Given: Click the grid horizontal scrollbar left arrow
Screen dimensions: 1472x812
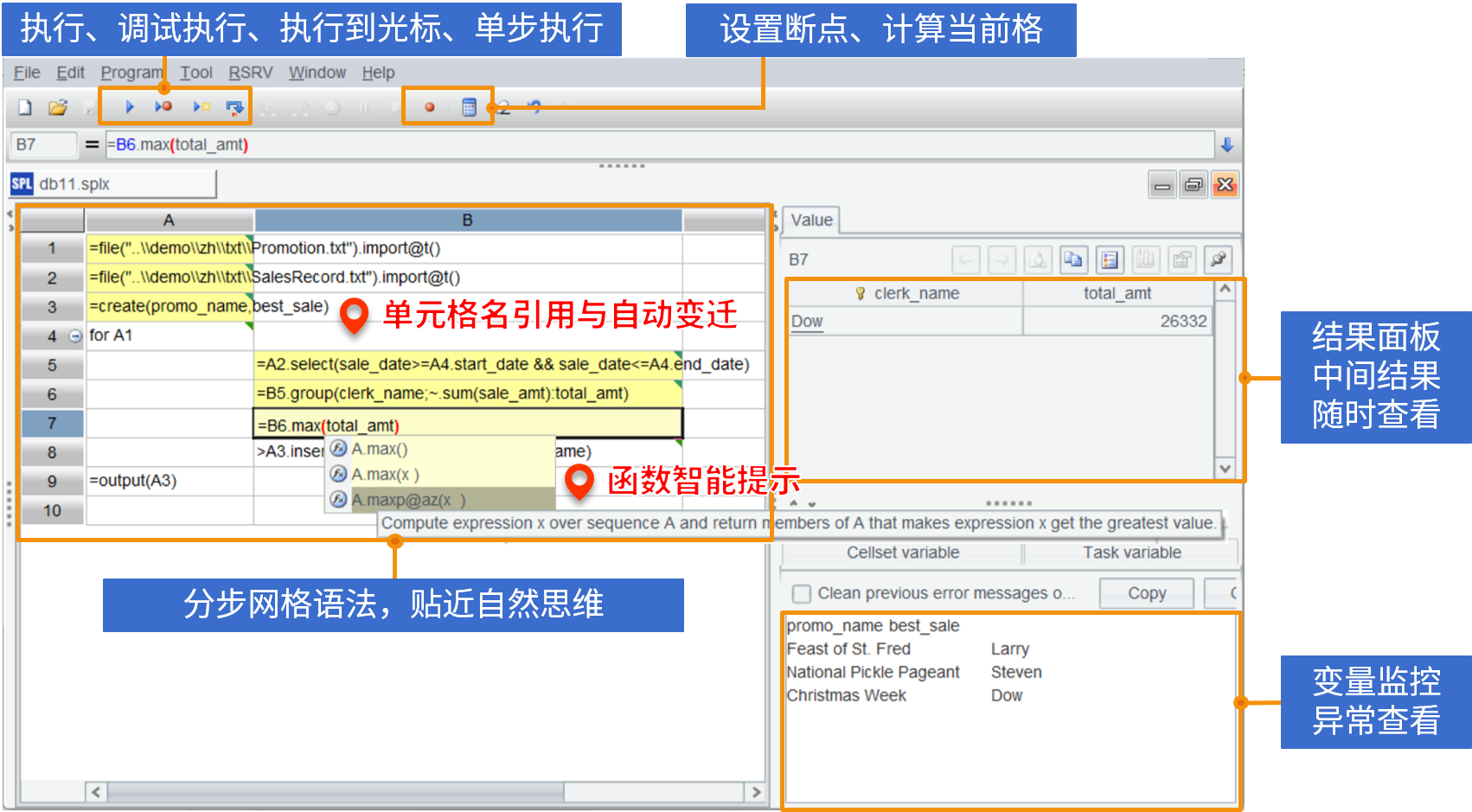Looking at the screenshot, I should tap(96, 792).
